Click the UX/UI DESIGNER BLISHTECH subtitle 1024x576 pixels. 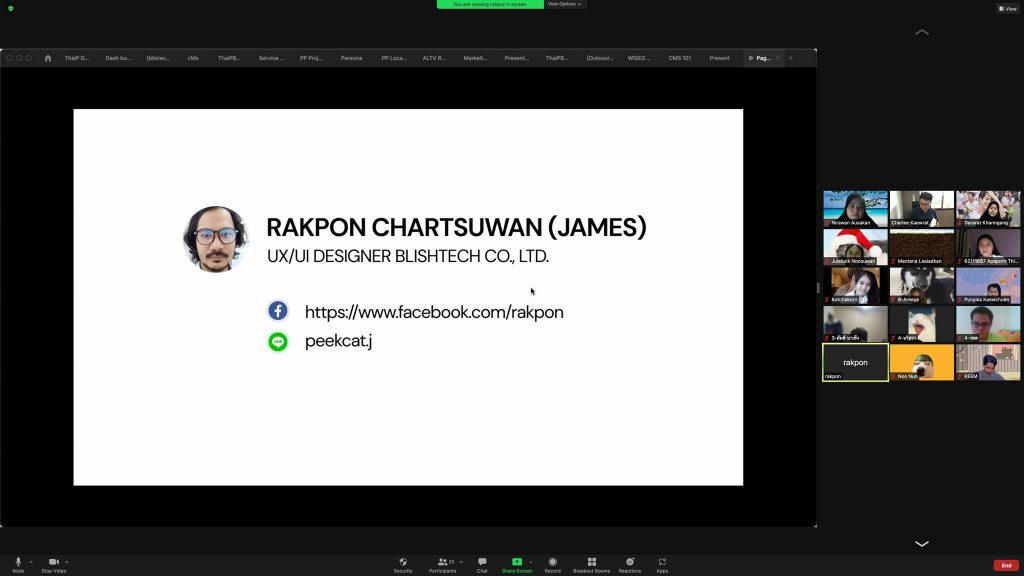pyautogui.click(x=408, y=256)
